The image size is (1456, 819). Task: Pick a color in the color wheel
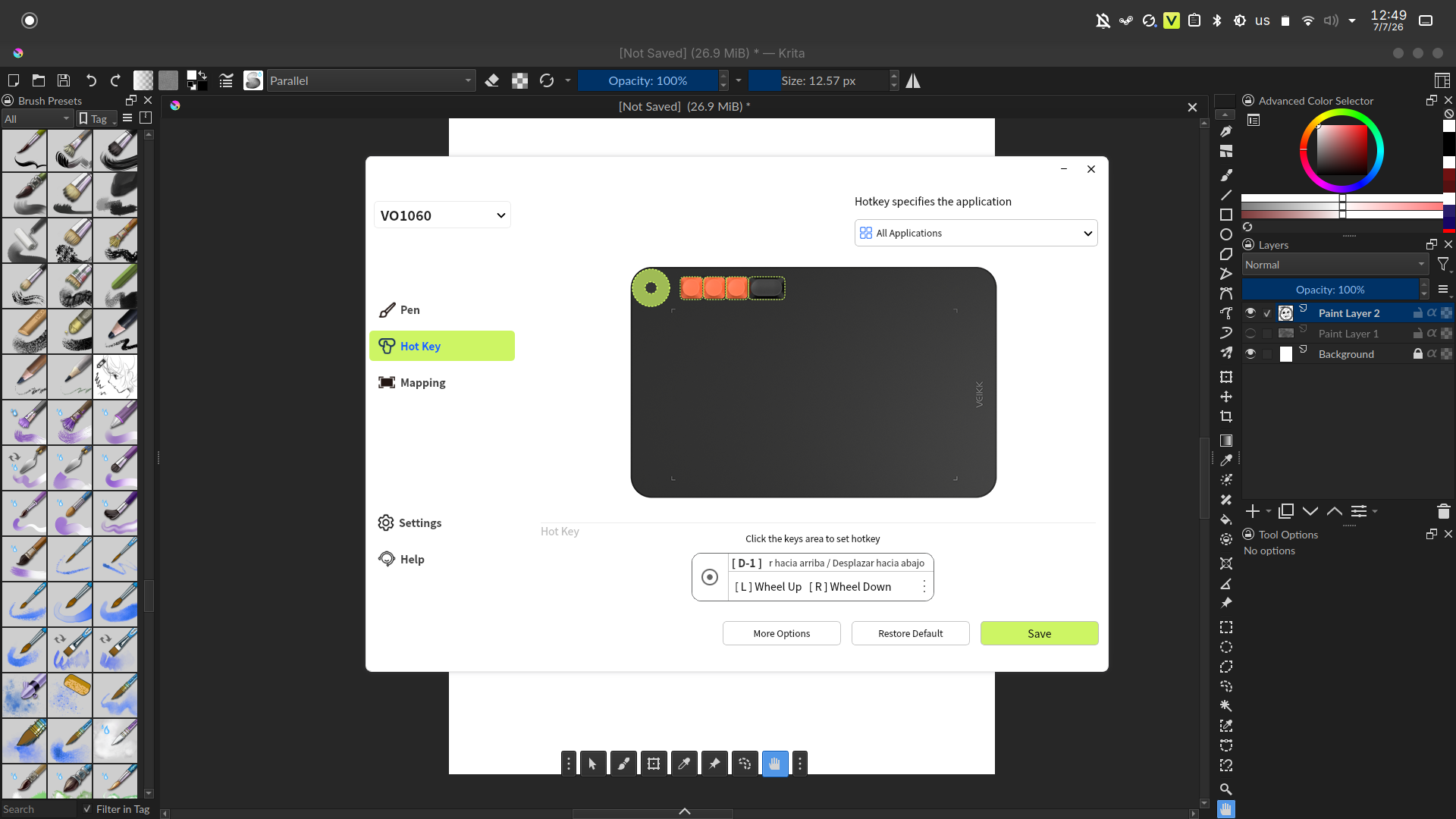click(x=1341, y=150)
